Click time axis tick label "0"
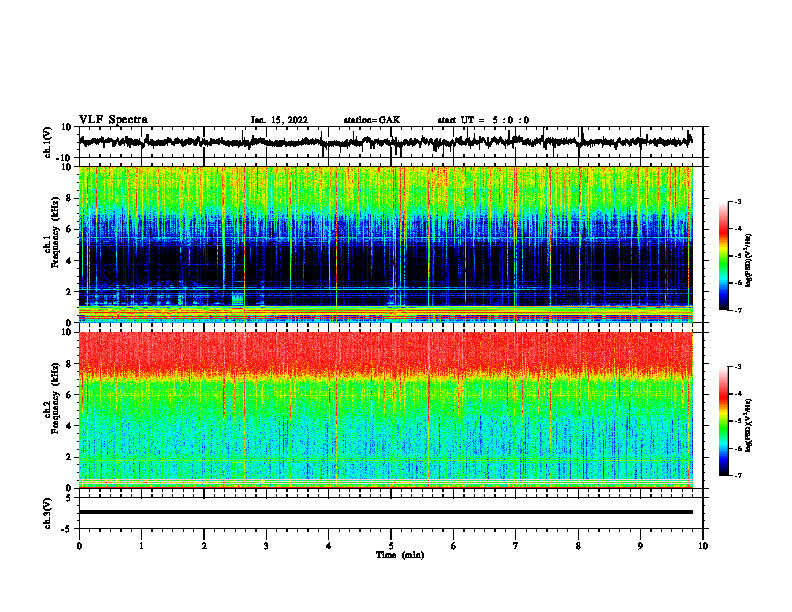Viewport: 792px width, 612px height. coord(79,546)
